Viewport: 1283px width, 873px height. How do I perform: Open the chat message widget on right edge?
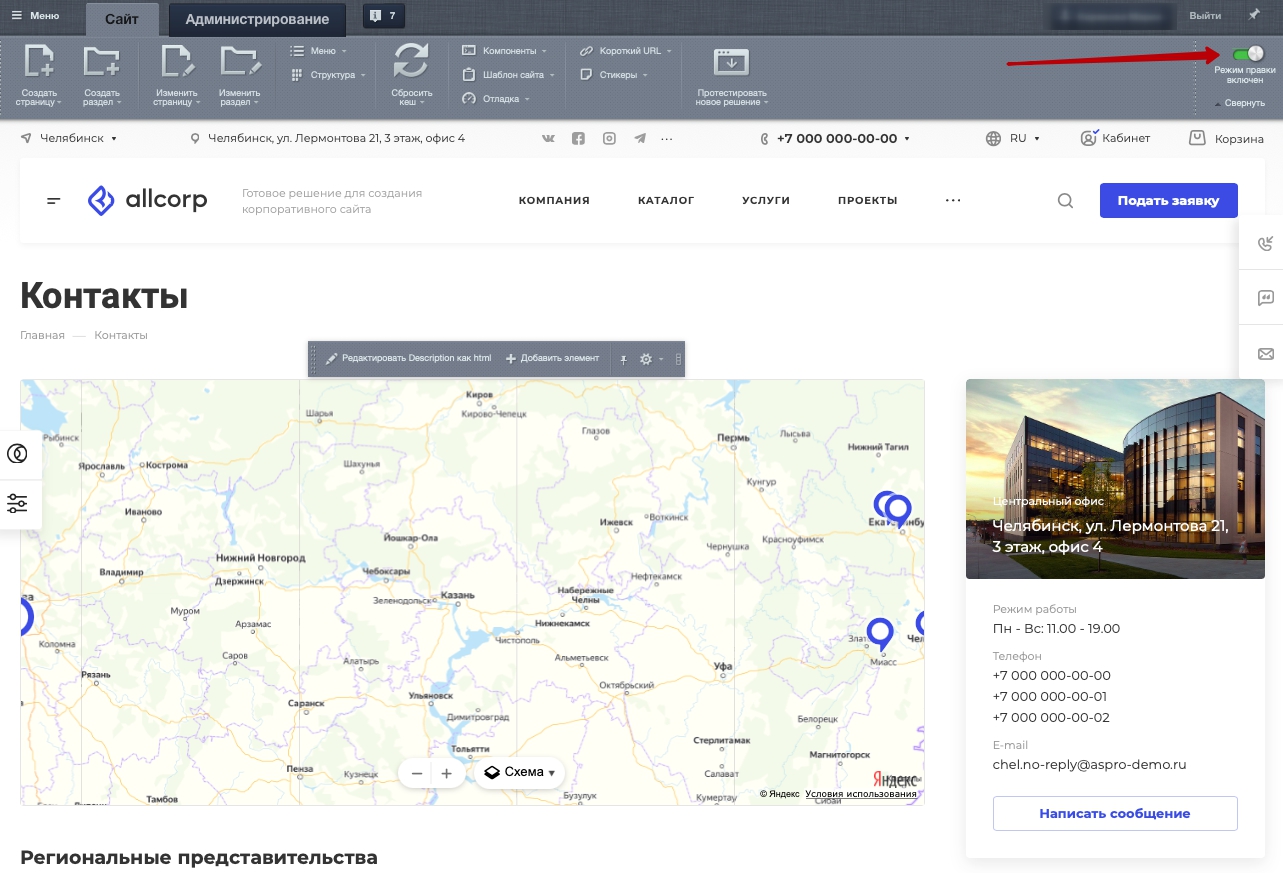[1265, 298]
